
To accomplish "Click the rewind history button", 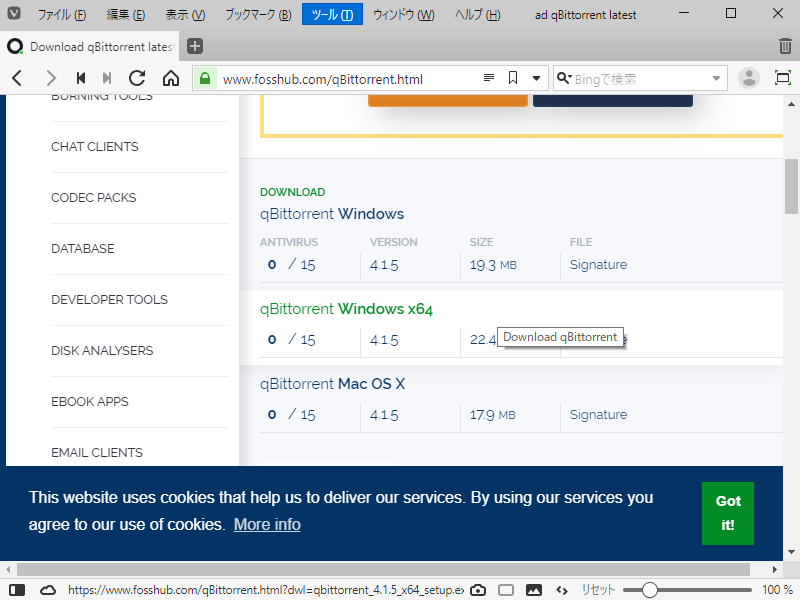I will 81,78.
